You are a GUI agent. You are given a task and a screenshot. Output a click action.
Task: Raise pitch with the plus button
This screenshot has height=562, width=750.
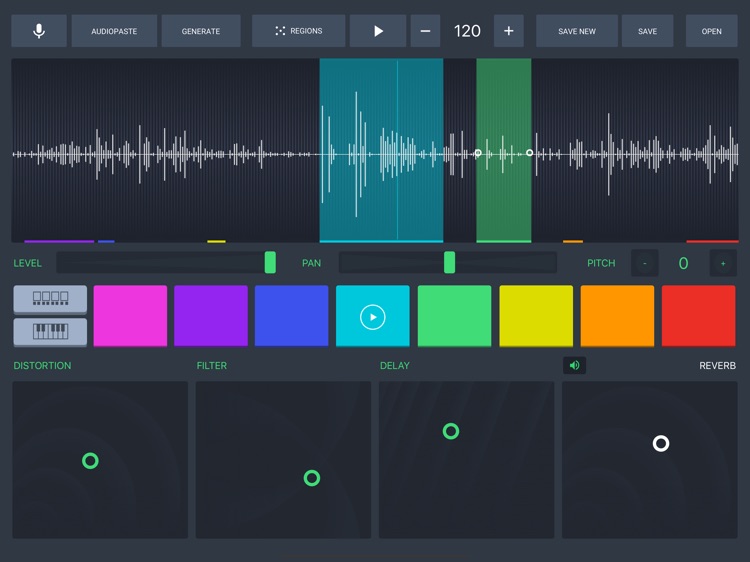723,263
